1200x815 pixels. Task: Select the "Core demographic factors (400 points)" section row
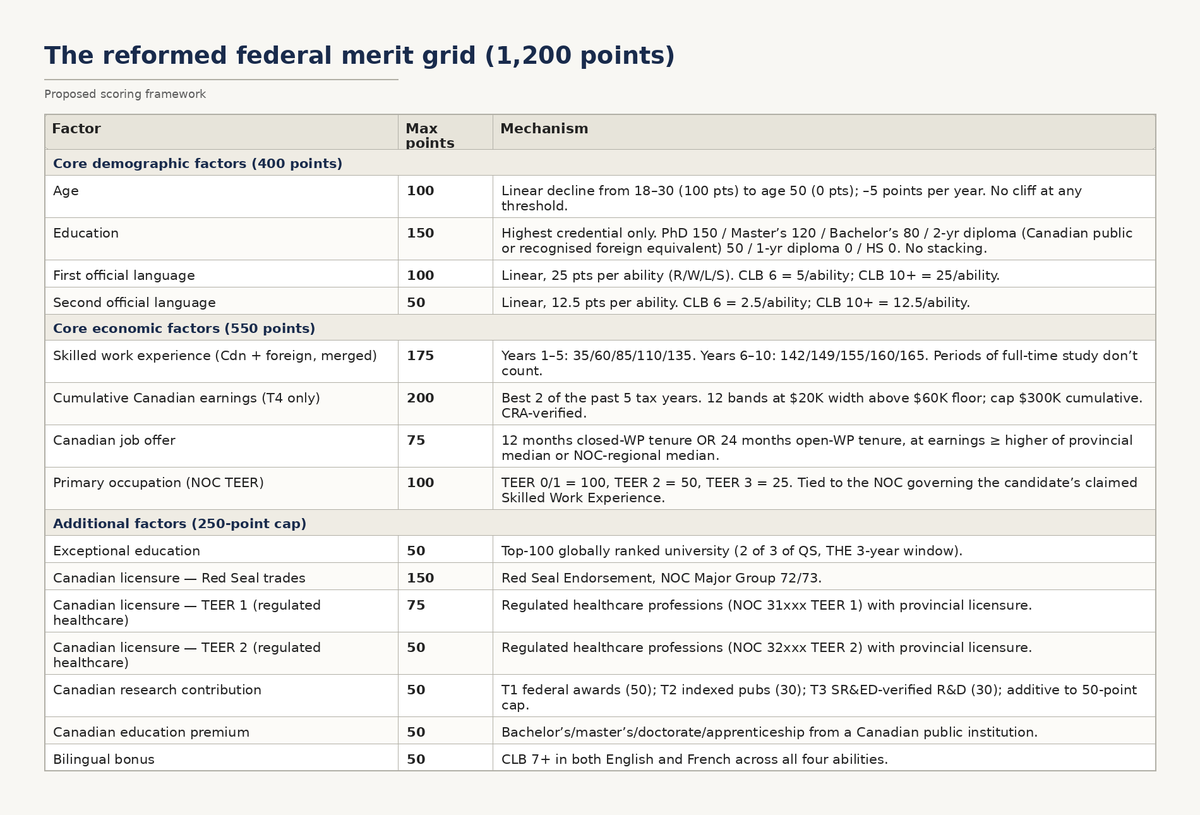(600, 163)
